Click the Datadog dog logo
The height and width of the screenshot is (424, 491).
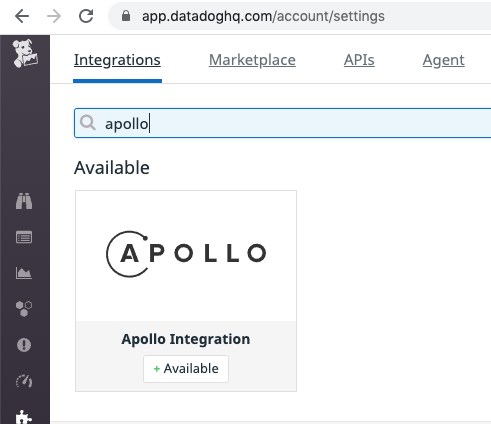(x=25, y=53)
